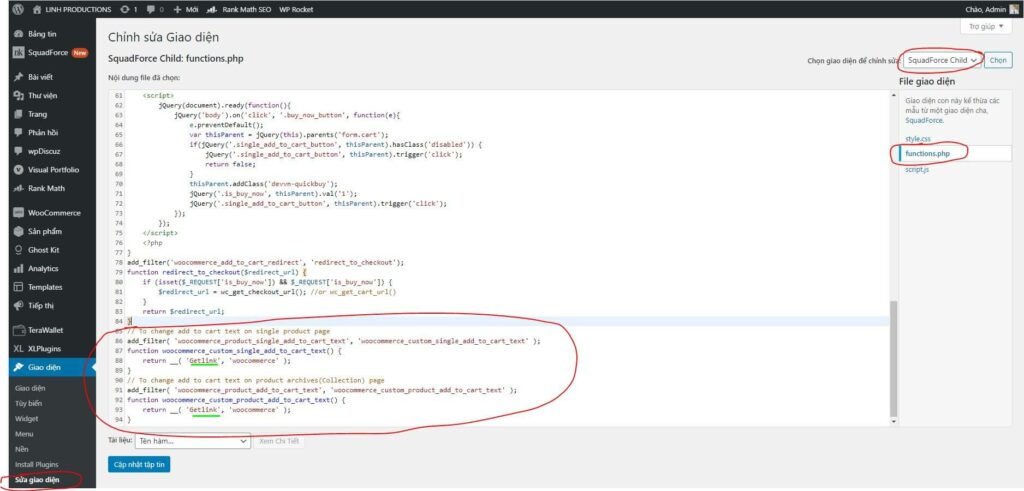Expand the Trợ giúp help tab
1024x491 pixels.
pyautogui.click(x=985, y=27)
